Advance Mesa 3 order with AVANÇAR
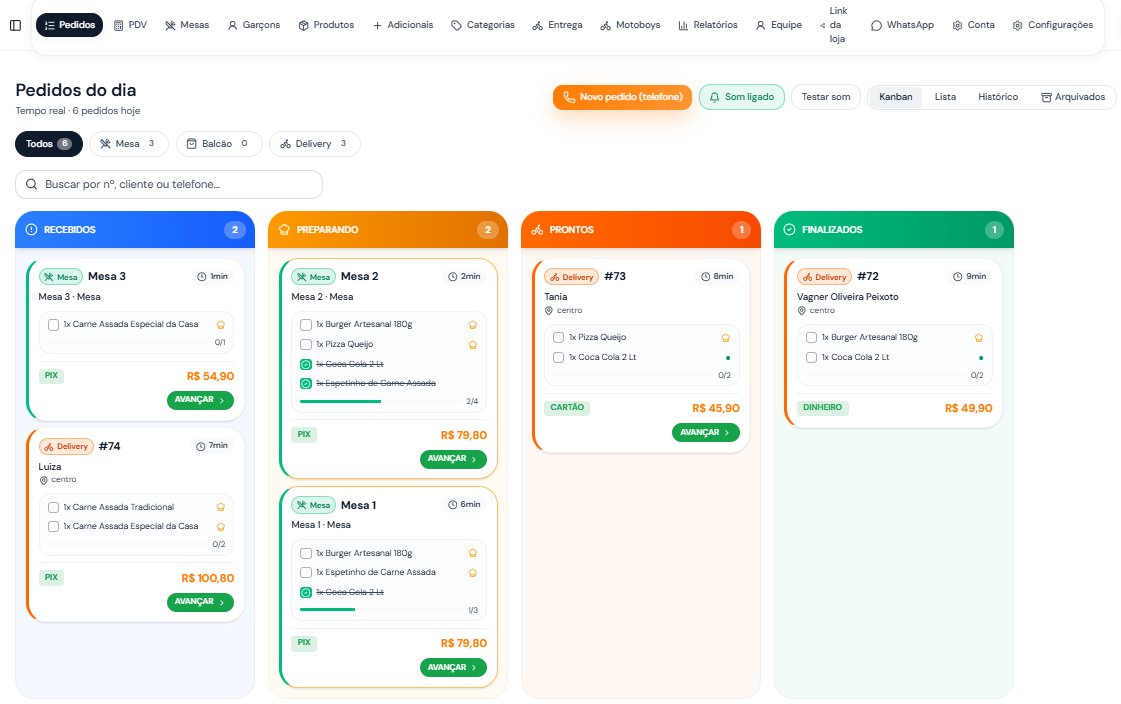Image resolution: width=1121 pixels, height=704 pixels. (200, 400)
